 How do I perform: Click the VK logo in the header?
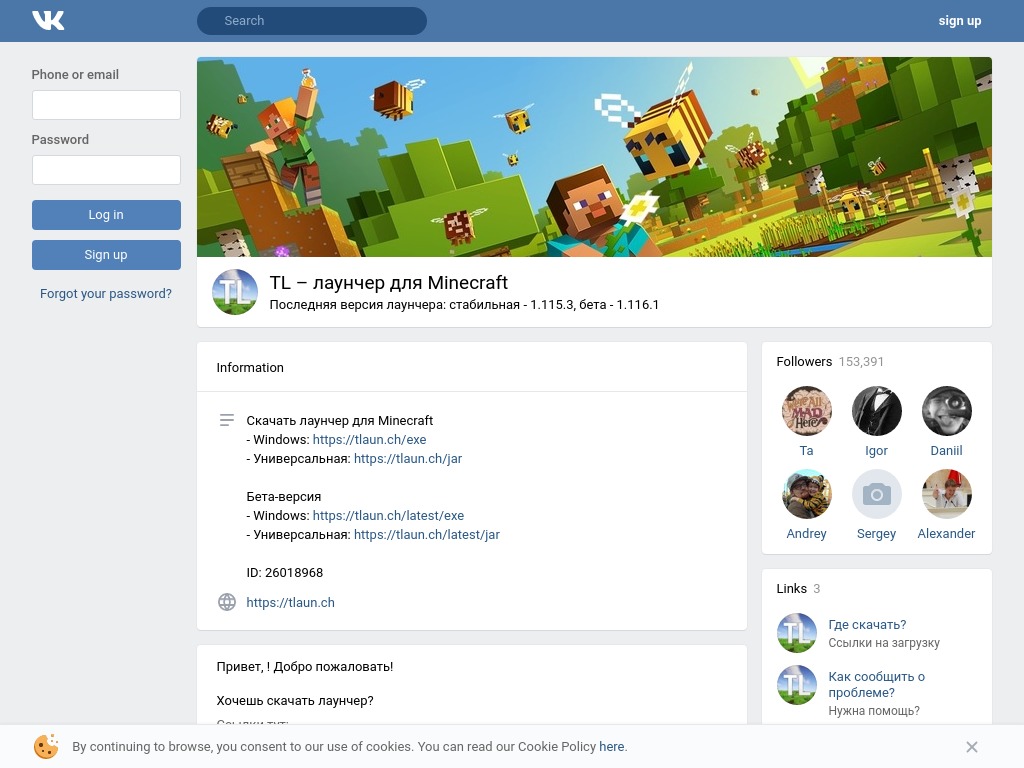(x=48, y=20)
